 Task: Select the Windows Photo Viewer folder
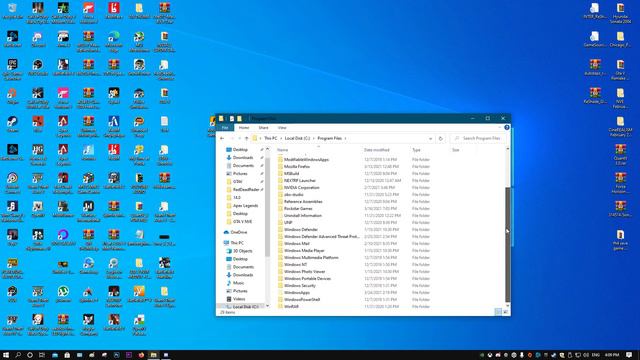pyautogui.click(x=304, y=271)
